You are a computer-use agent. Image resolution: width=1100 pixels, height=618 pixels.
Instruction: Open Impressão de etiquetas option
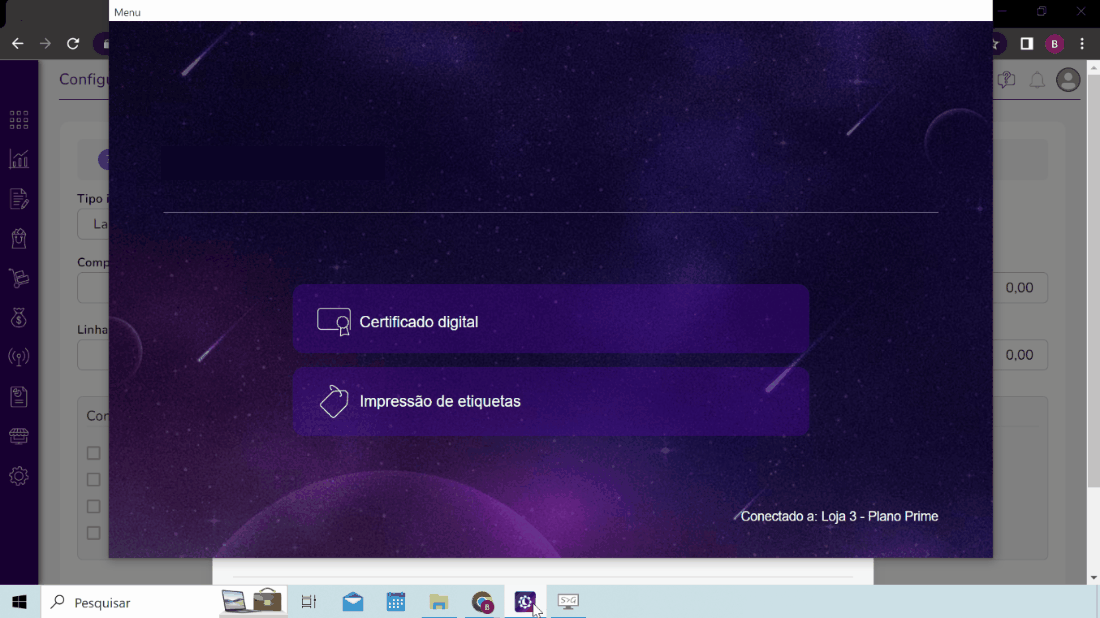[x=551, y=401]
